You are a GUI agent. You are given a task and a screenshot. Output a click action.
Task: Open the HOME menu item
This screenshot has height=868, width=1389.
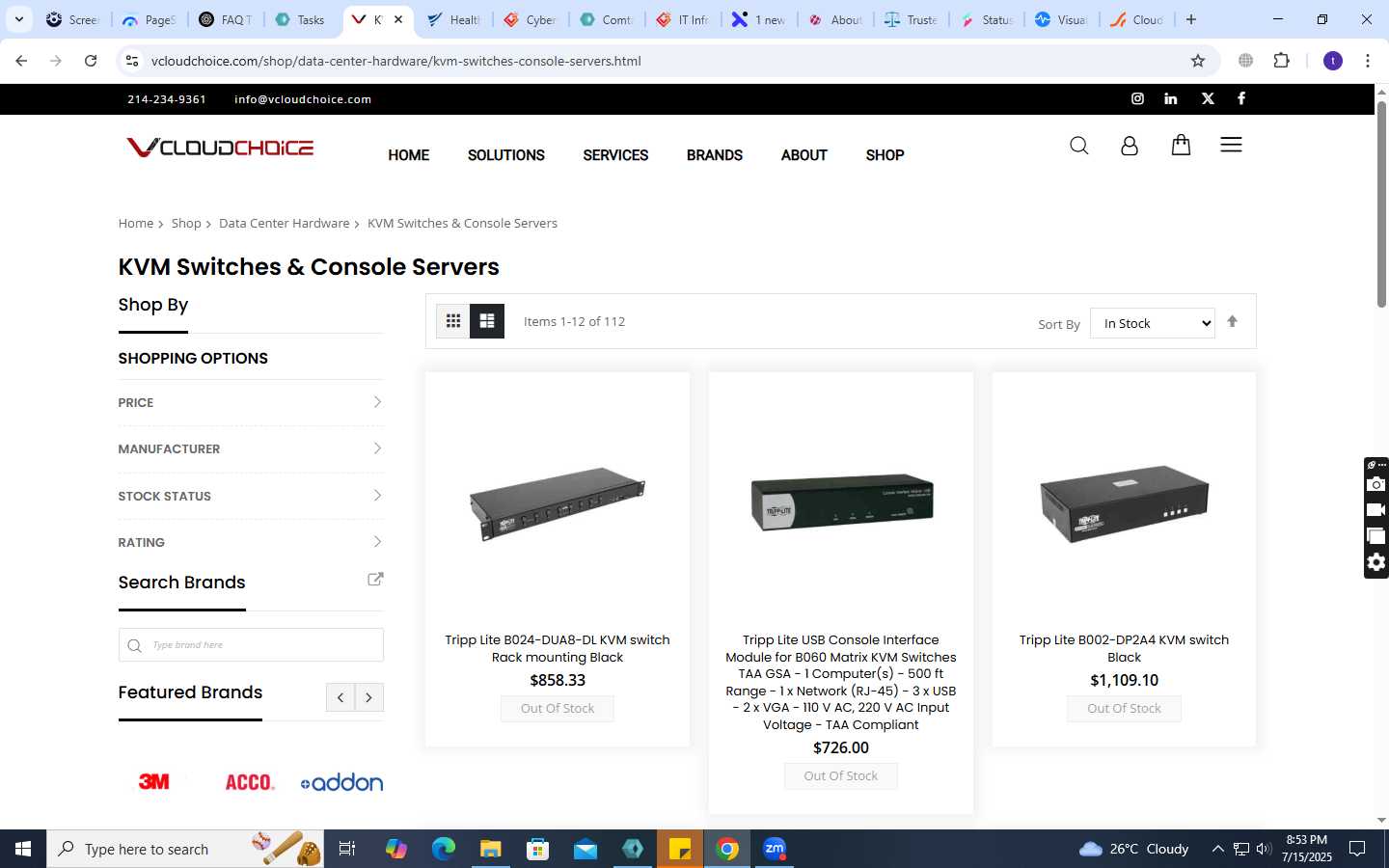tap(408, 155)
